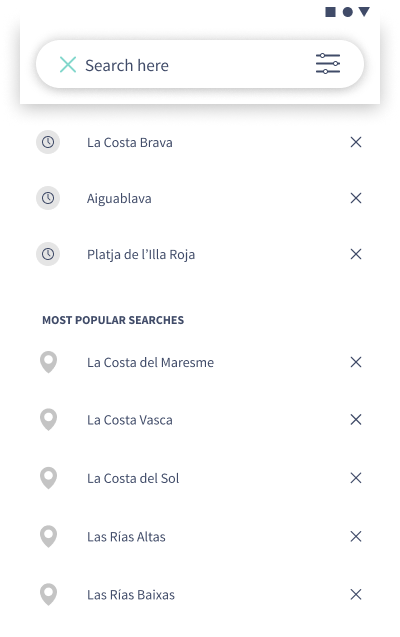Click clock icon beside Aiguablava

pyautogui.click(x=48, y=198)
